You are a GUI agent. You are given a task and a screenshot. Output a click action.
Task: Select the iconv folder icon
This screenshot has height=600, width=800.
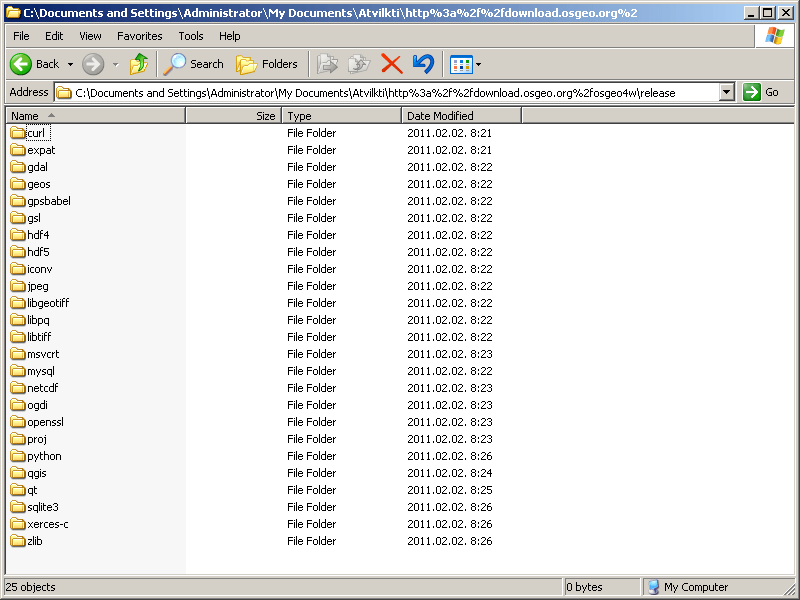pyautogui.click(x=17, y=269)
